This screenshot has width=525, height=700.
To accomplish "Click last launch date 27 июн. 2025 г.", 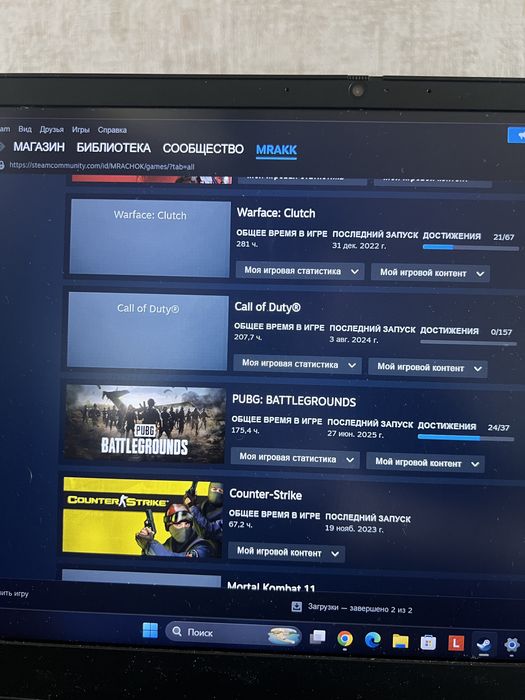I will click(355, 434).
